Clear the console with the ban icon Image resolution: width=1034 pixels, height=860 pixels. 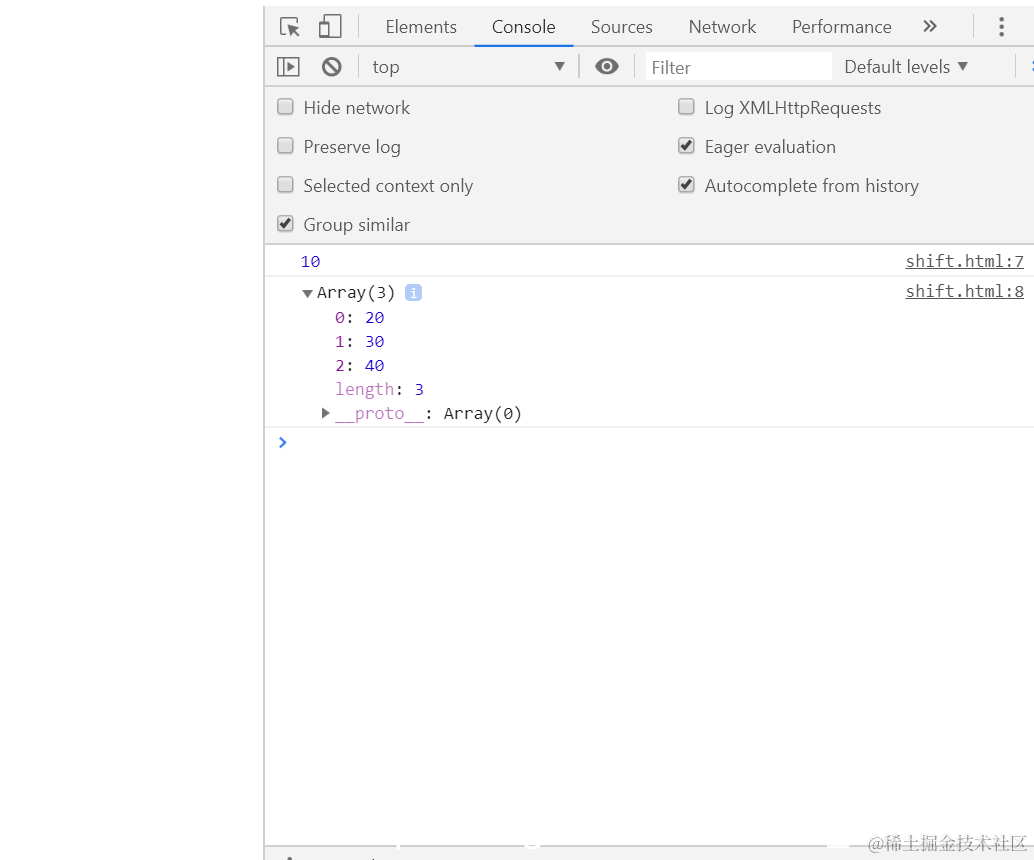(332, 67)
